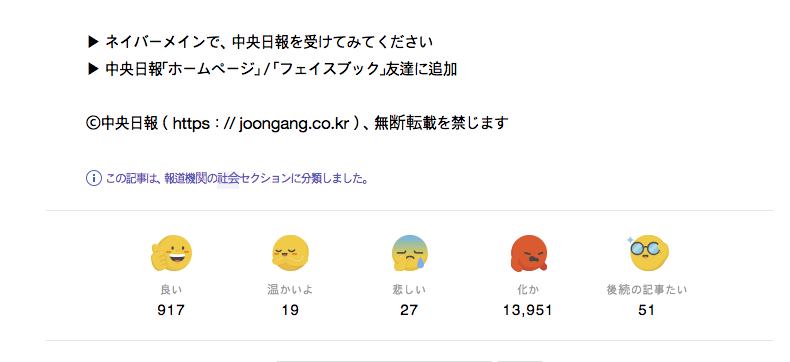Select the 悲しい crying face emoji
This screenshot has width=790, height=362.
point(409,254)
